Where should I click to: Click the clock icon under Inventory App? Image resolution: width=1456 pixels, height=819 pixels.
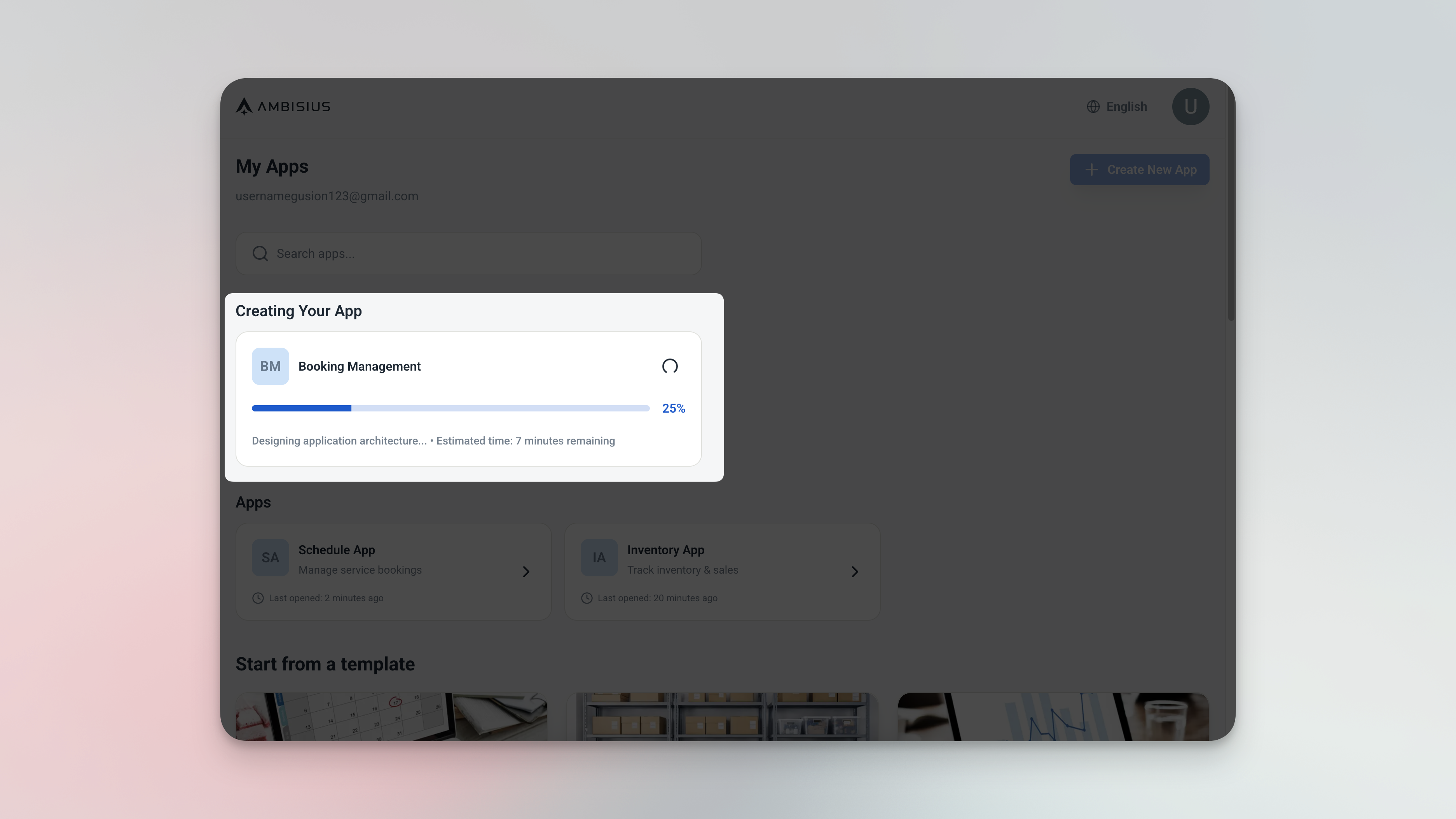[x=587, y=598]
